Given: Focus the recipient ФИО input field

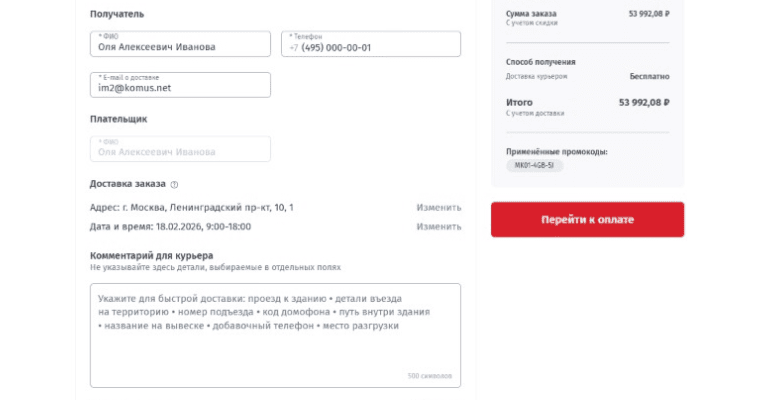Looking at the screenshot, I should [x=180, y=45].
